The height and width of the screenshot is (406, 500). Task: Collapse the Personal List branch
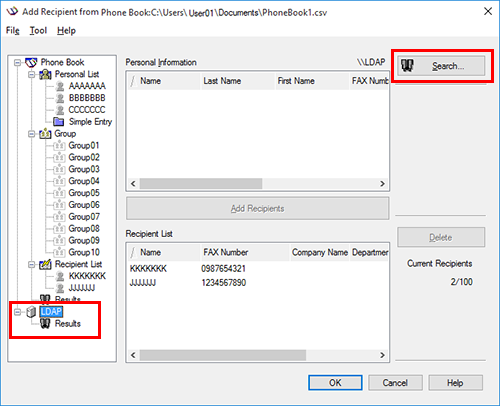coord(32,74)
